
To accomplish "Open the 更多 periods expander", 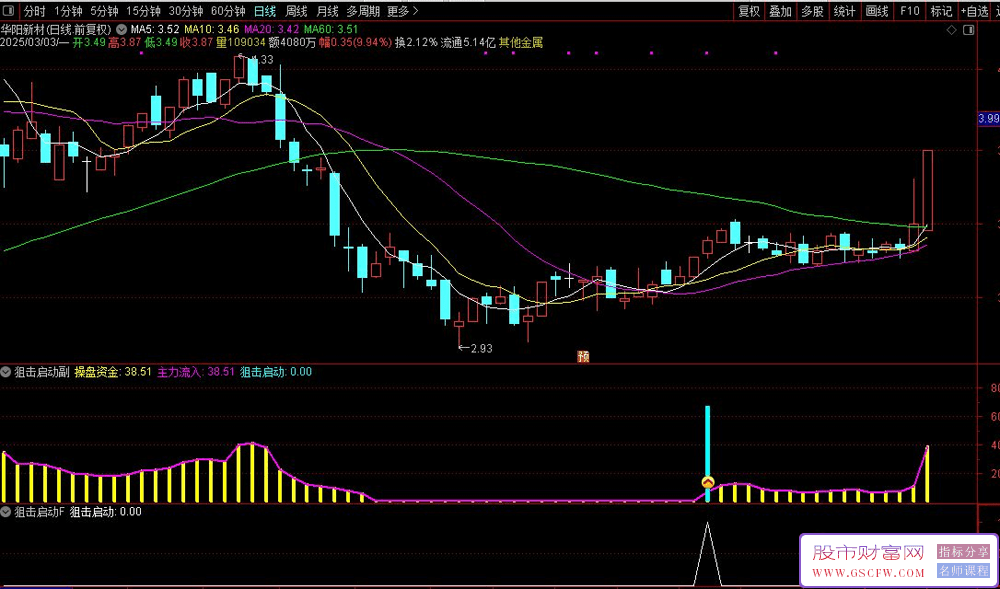I will coord(402,11).
